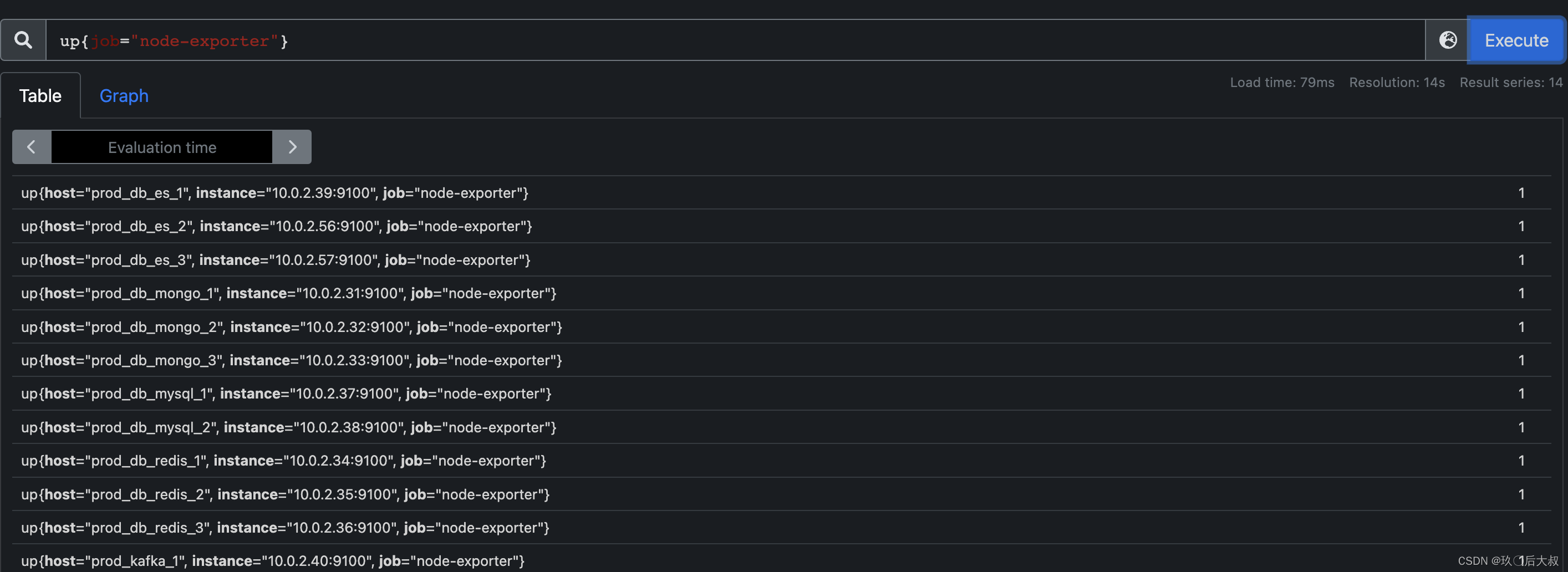Screen dimensions: 1568x572
Task: Select the prod_db_es_1 metric result row
Action: click(x=274, y=193)
